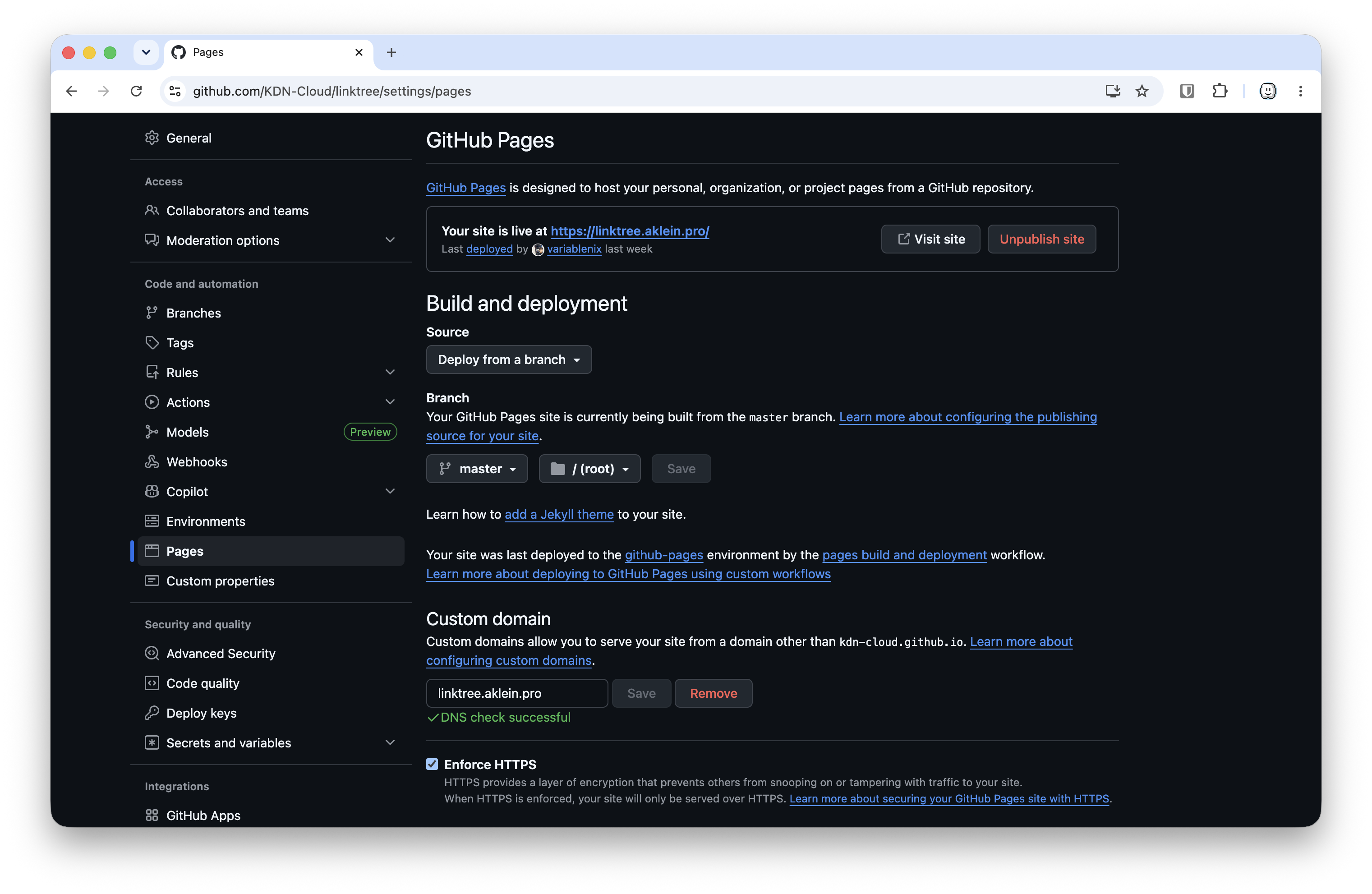Open the browser profile avatar icon

click(x=1268, y=91)
